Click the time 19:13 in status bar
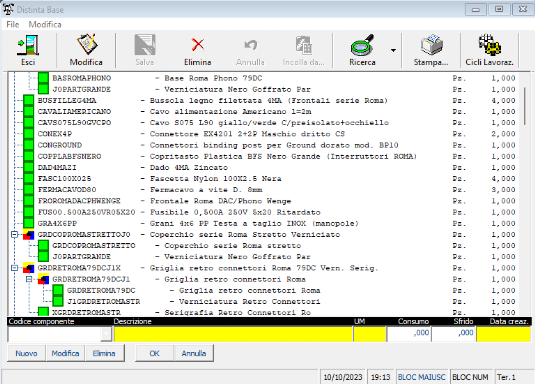This screenshot has width=535, height=384. coord(380,377)
